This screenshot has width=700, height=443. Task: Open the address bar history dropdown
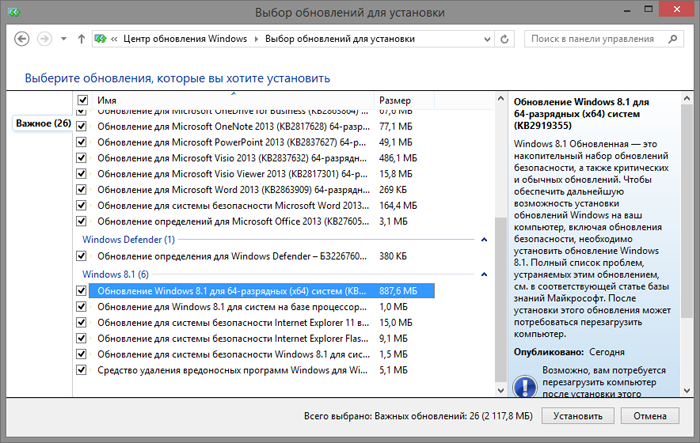coord(487,39)
